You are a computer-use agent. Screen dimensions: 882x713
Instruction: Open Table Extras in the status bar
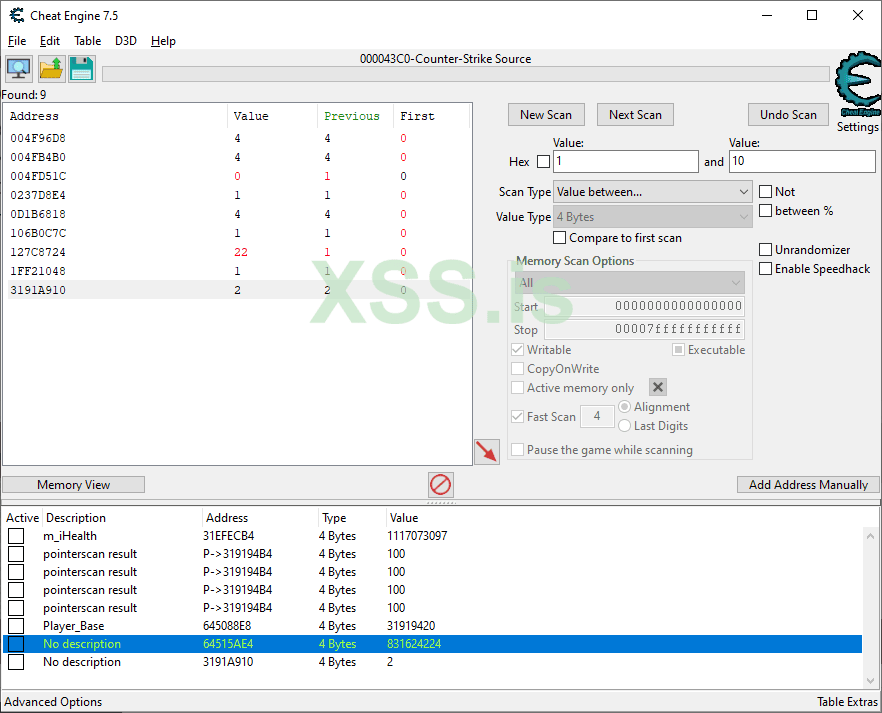point(847,702)
